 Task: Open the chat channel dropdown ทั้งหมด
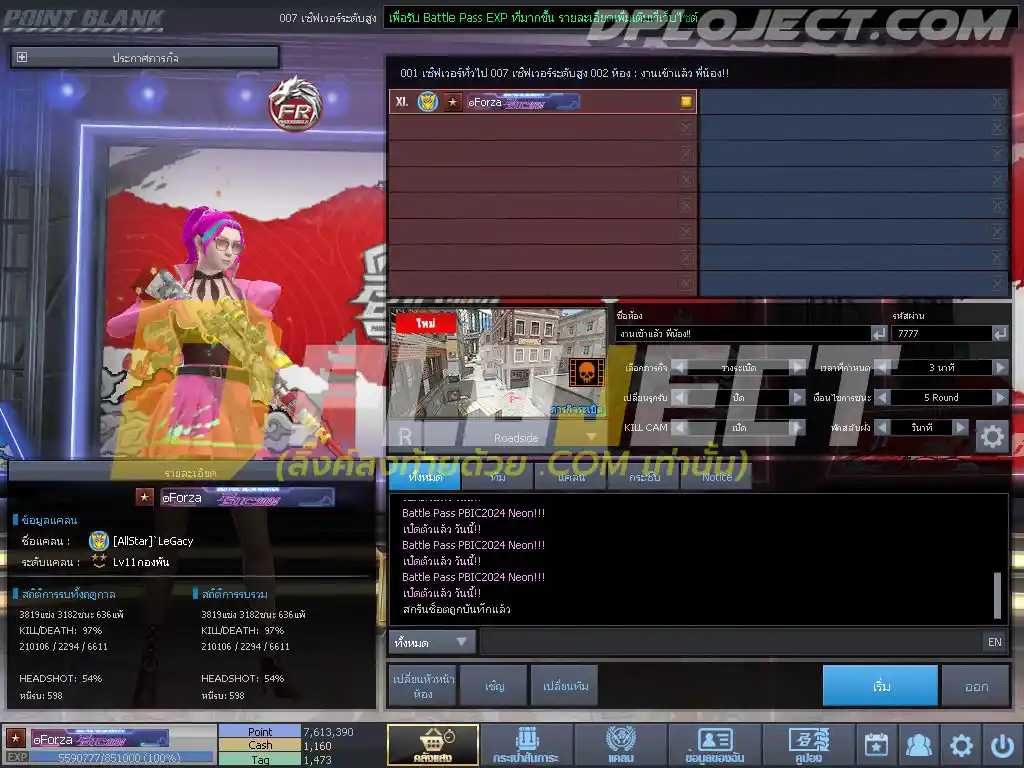(432, 643)
